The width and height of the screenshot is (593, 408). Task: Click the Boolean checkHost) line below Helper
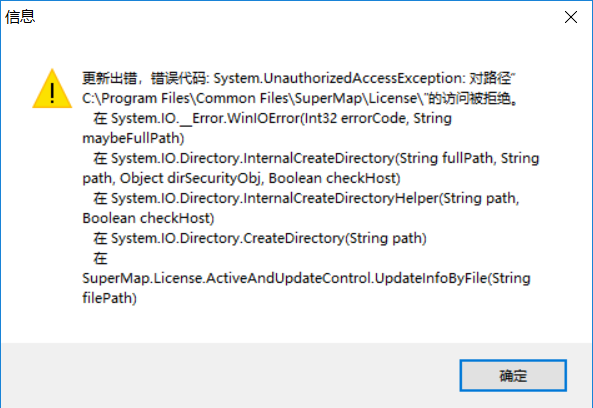pyautogui.click(x=148, y=218)
